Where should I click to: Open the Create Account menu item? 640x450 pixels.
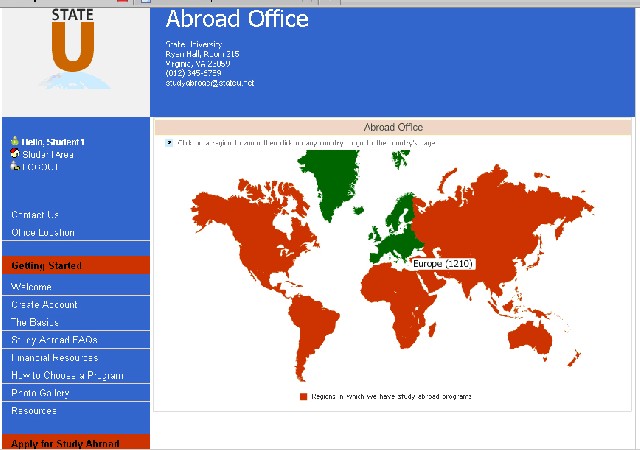tap(44, 305)
